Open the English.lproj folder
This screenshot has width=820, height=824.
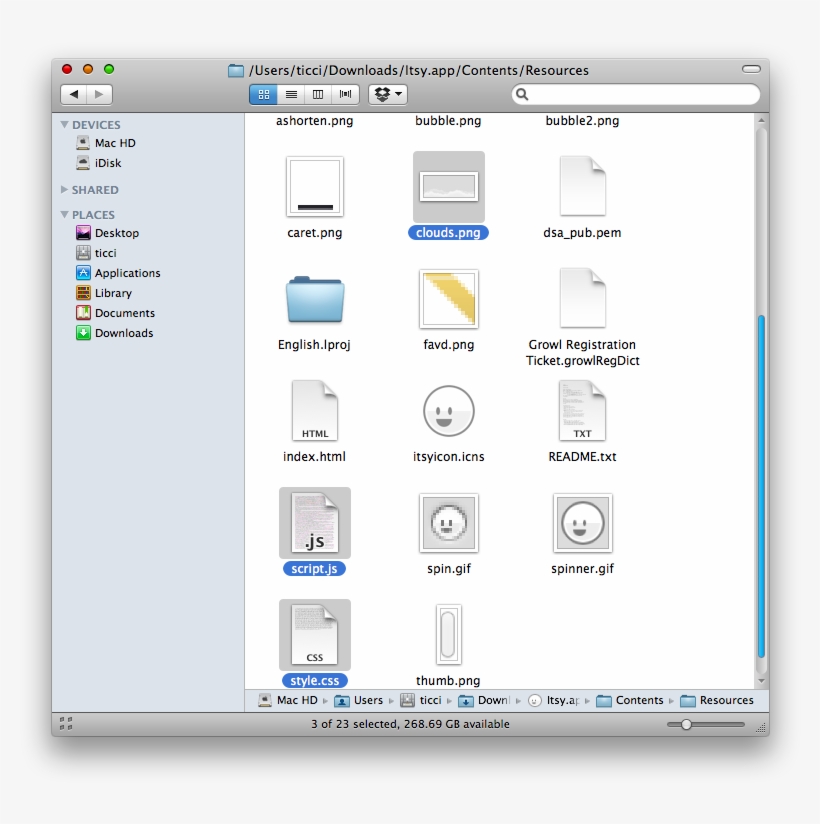[314, 299]
